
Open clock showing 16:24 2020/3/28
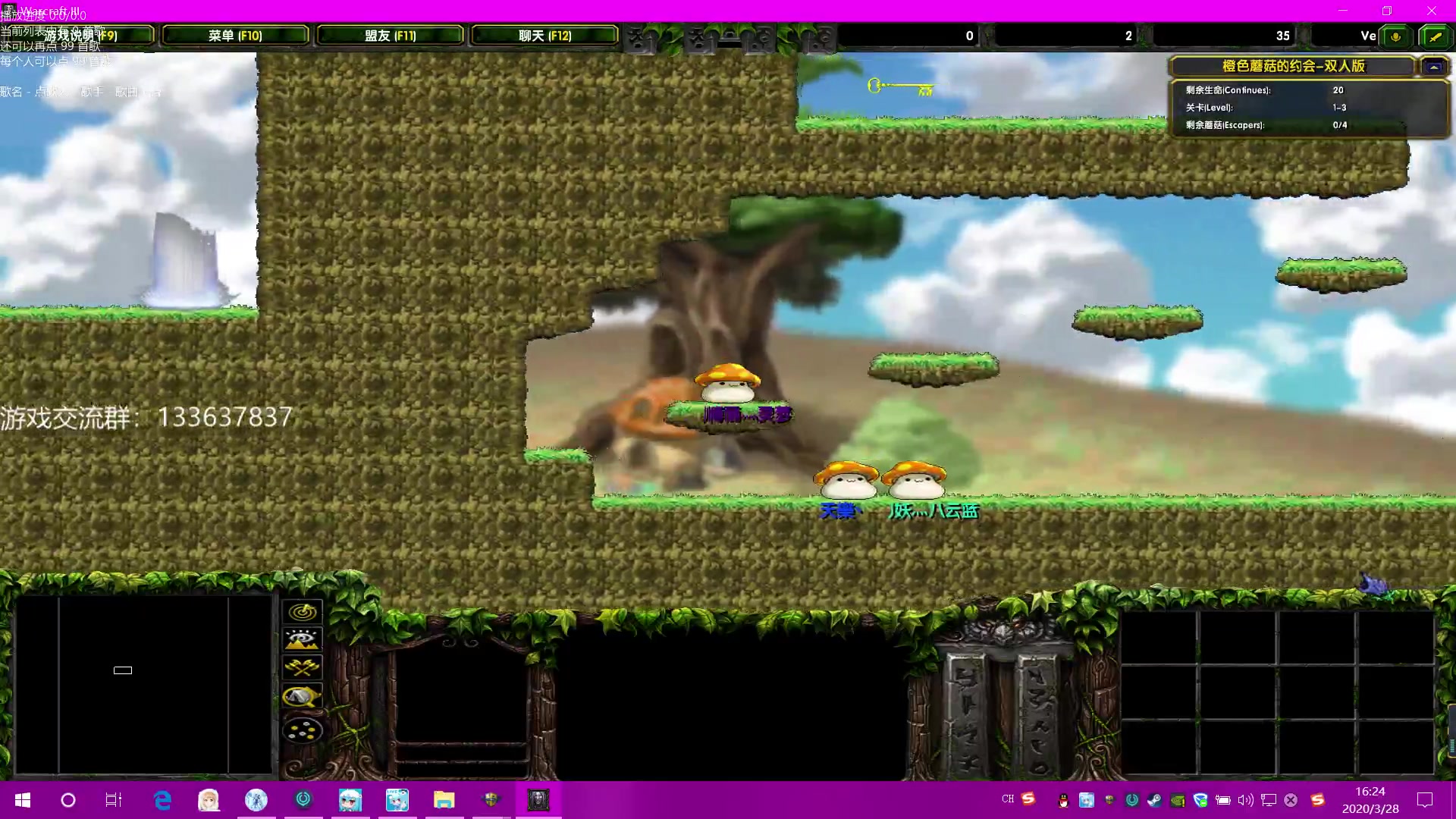1370,800
